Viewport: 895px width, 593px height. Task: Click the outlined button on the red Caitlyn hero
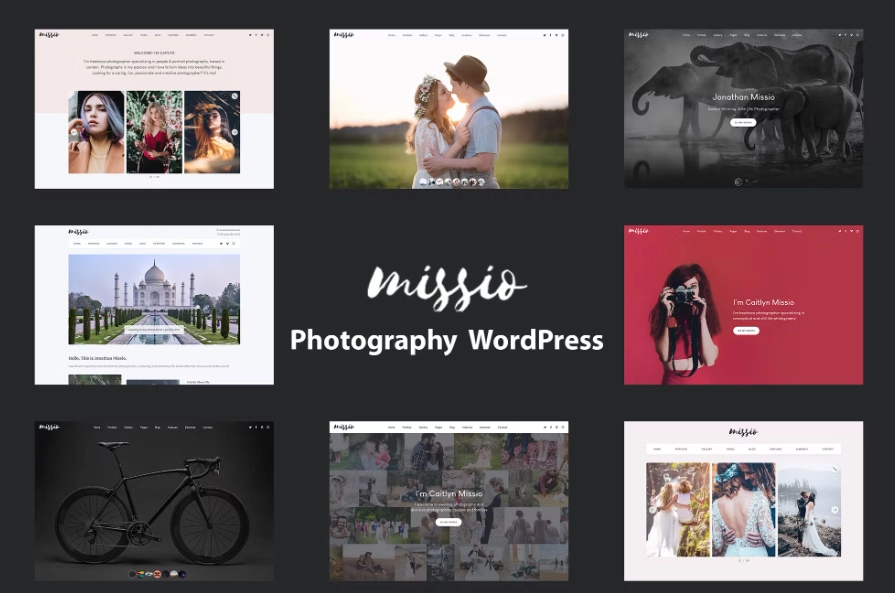(x=747, y=330)
